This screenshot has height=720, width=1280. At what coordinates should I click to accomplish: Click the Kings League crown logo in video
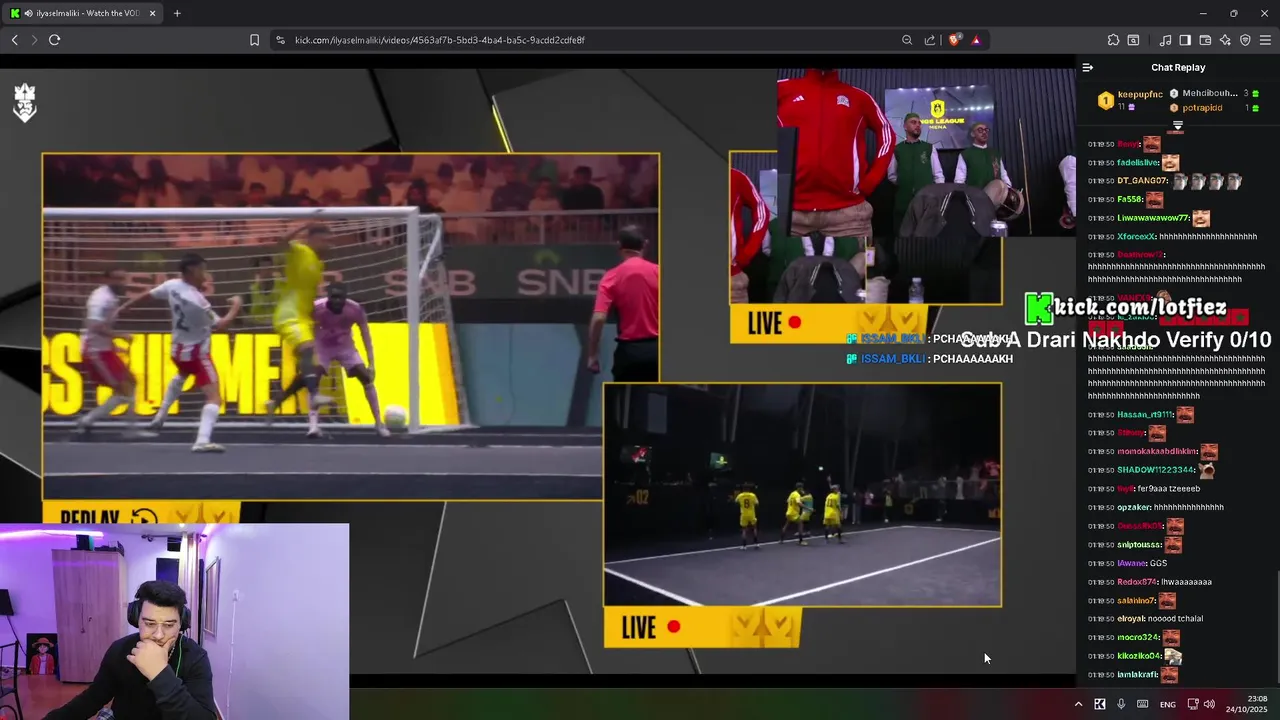(25, 102)
